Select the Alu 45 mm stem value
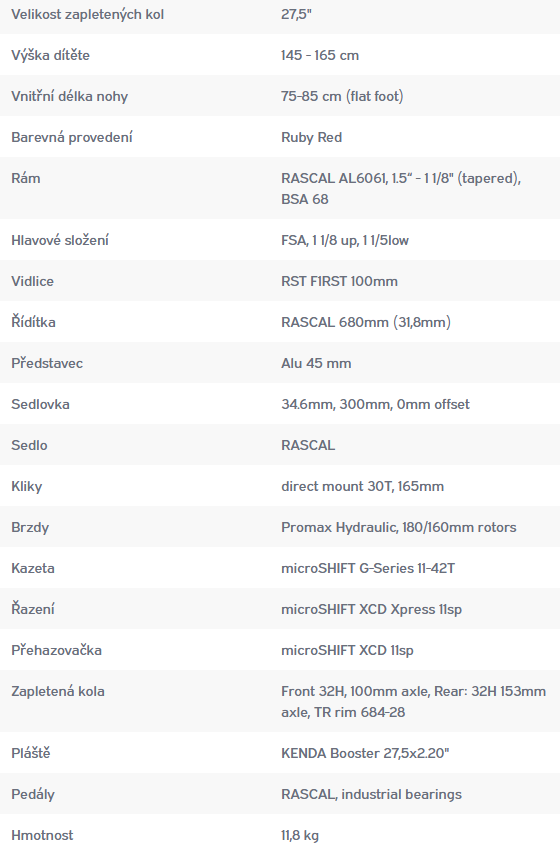560x849 pixels. pyautogui.click(x=316, y=363)
